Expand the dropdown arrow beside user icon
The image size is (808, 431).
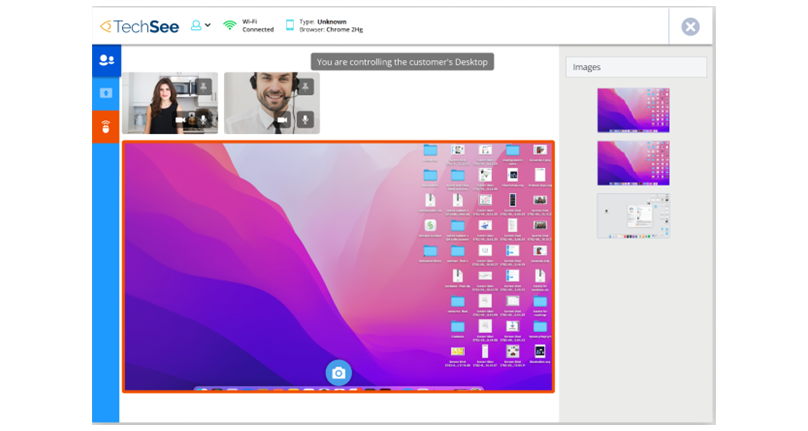(208, 25)
